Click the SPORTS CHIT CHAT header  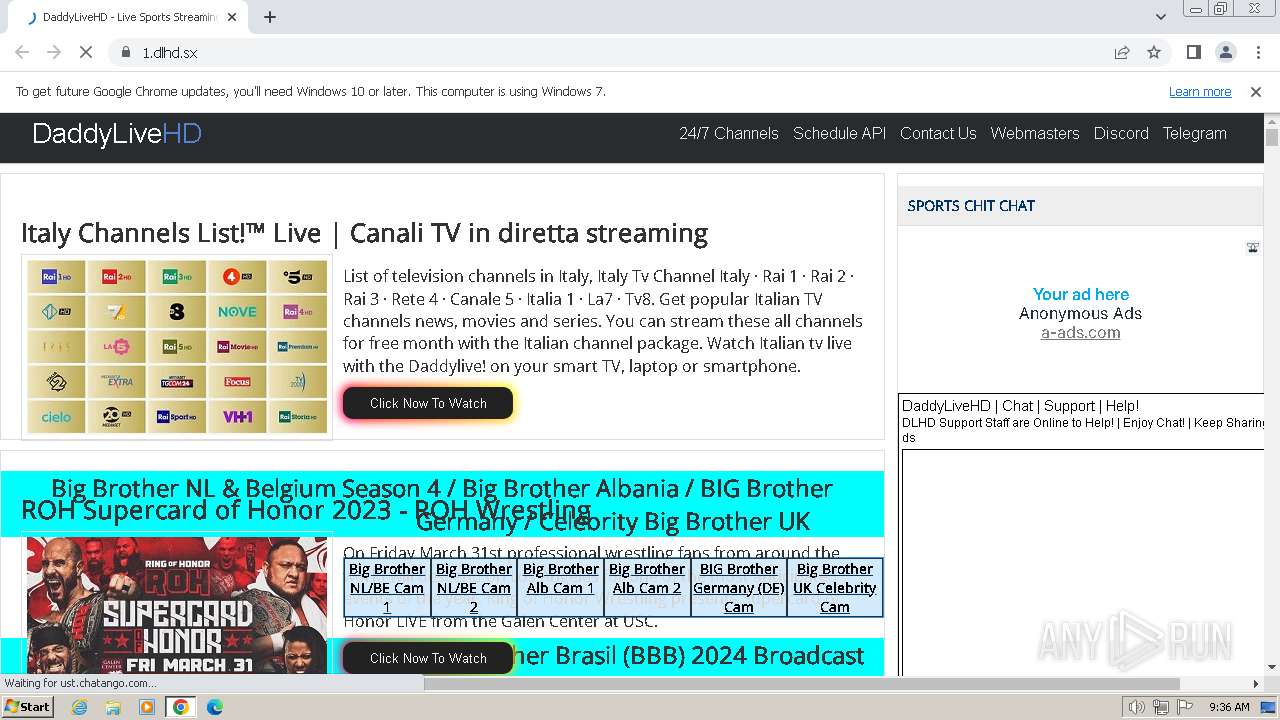point(971,206)
